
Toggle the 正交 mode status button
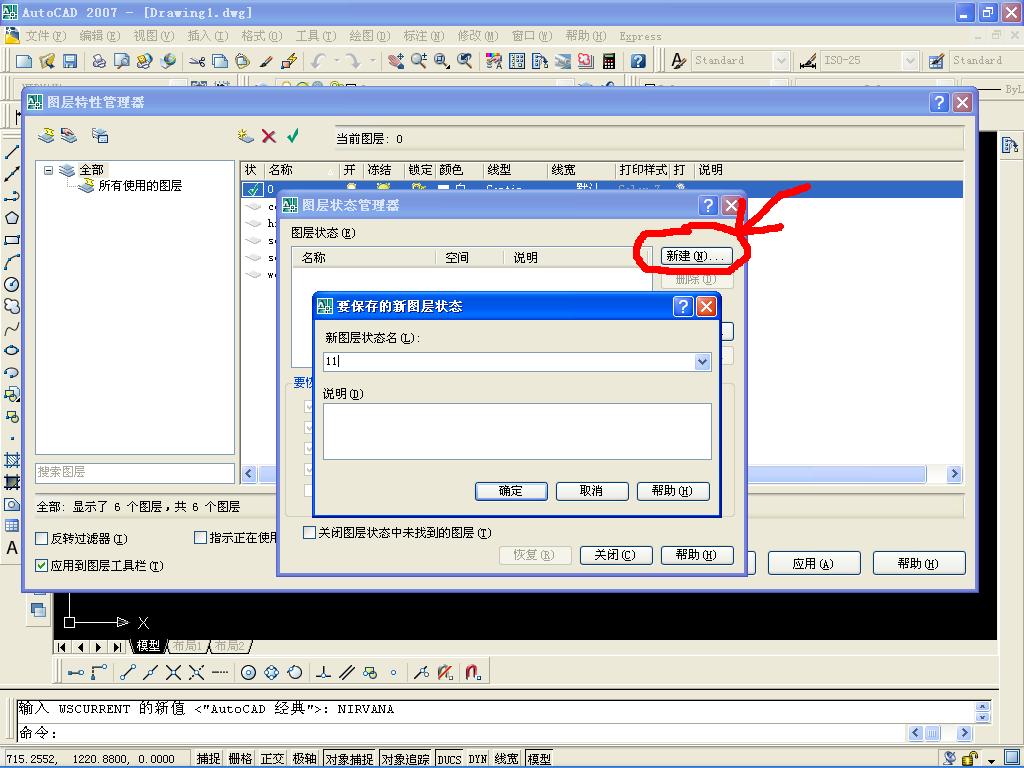tap(272, 758)
